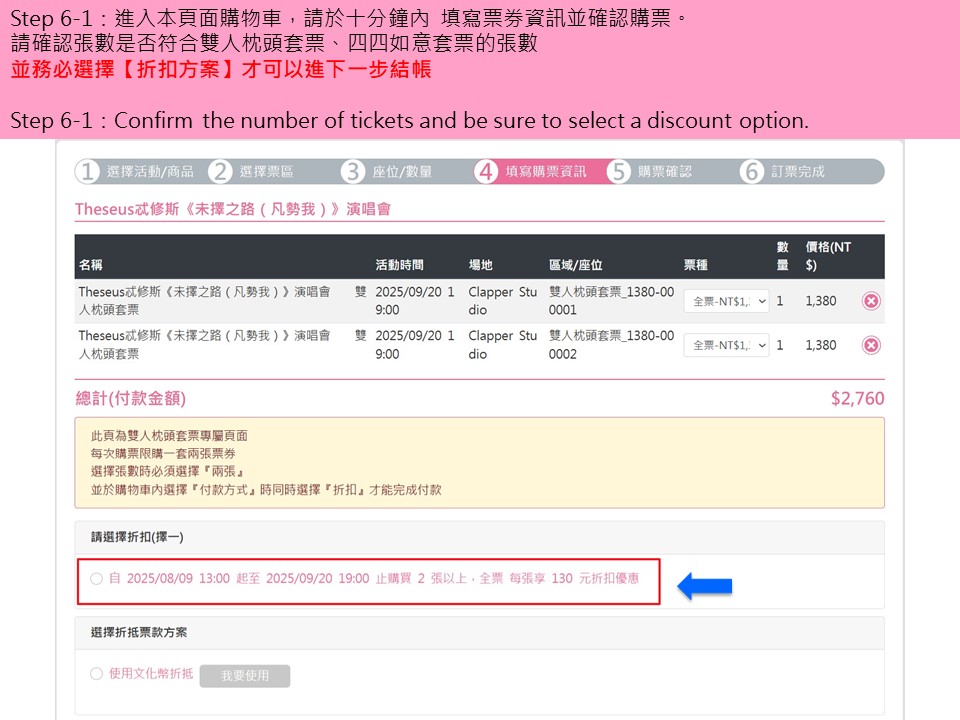The image size is (960, 720).
Task: Click the step 5 circle icon
Action: (619, 172)
